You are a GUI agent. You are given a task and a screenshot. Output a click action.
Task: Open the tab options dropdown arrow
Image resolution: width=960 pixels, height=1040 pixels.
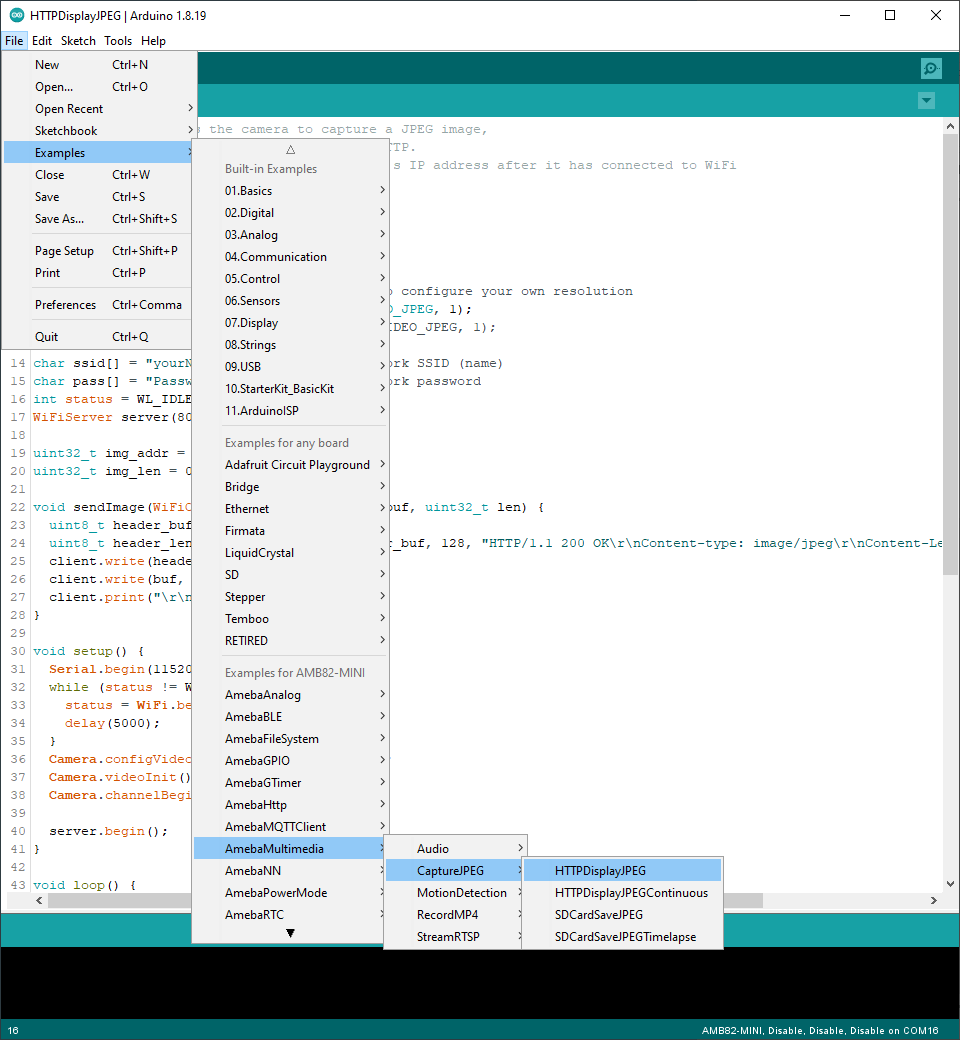[x=926, y=101]
